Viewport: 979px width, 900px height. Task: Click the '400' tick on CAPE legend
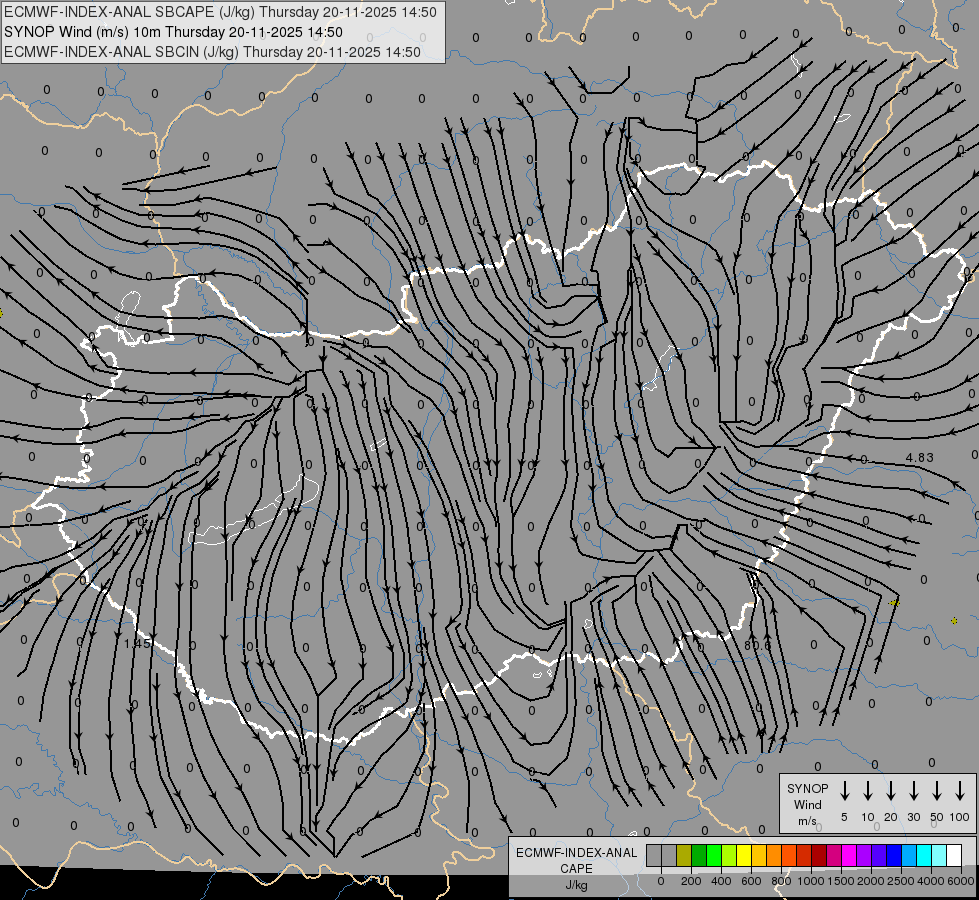[721, 881]
